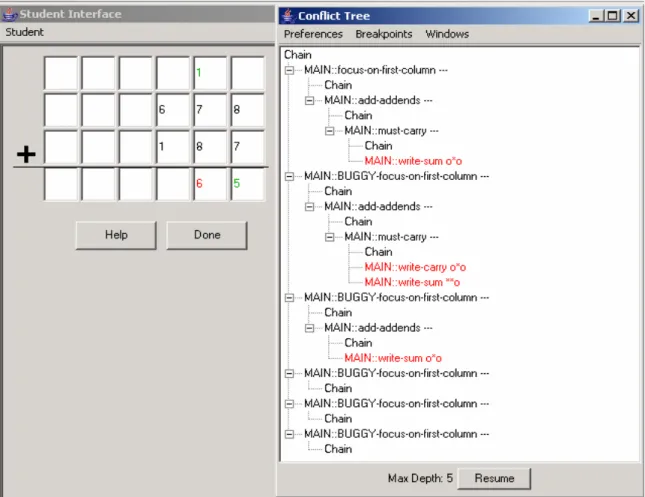Click the Resume button
The width and height of the screenshot is (645, 497).
[494, 478]
